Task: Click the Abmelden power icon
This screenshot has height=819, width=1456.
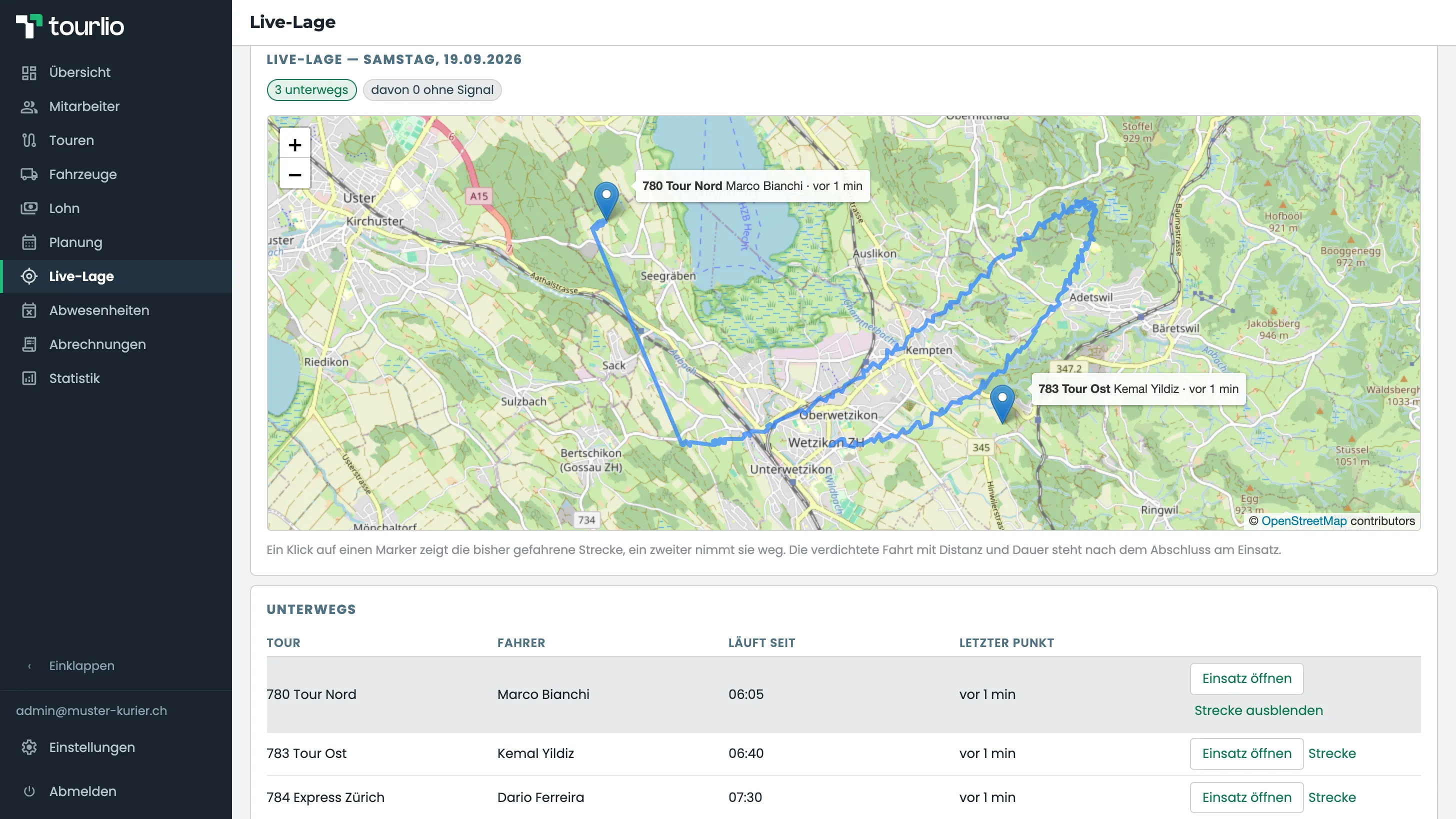Action: [29, 791]
